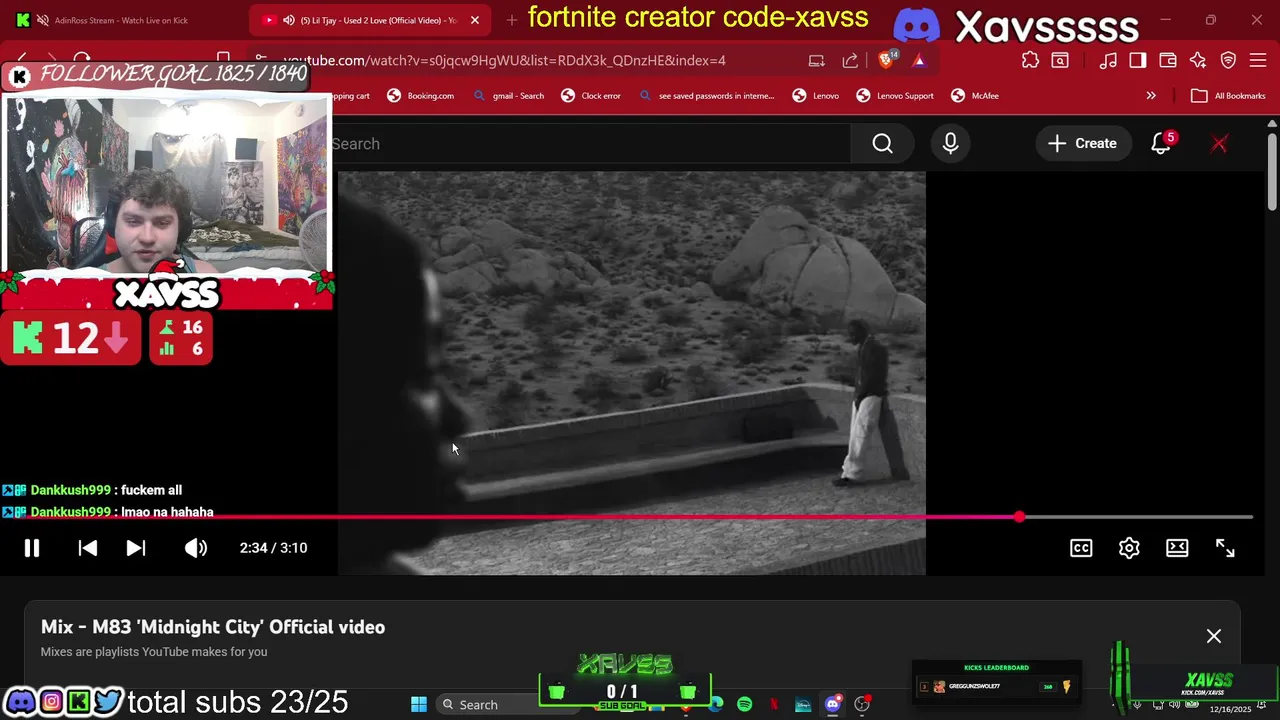The width and height of the screenshot is (1280, 720).
Task: Click the page vertical scrollbar thumb
Action: click(x=1272, y=170)
